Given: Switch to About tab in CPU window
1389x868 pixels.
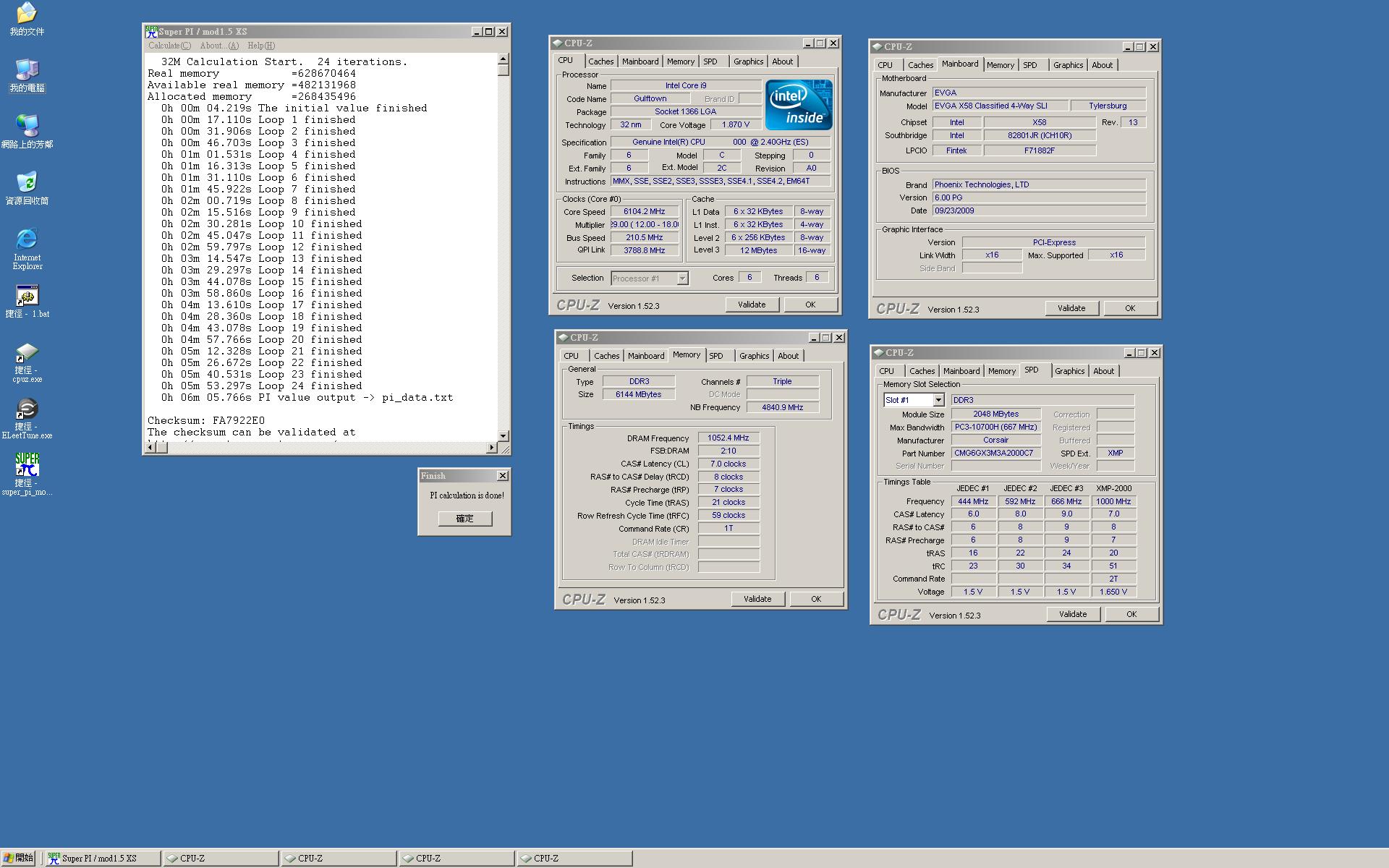Looking at the screenshot, I should [x=782, y=61].
